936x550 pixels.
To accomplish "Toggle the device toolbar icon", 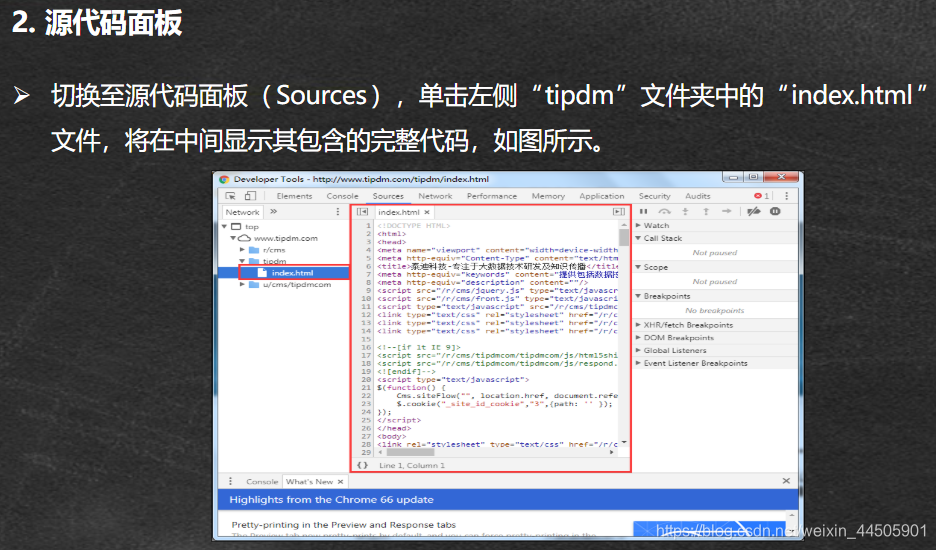I will coord(251,196).
